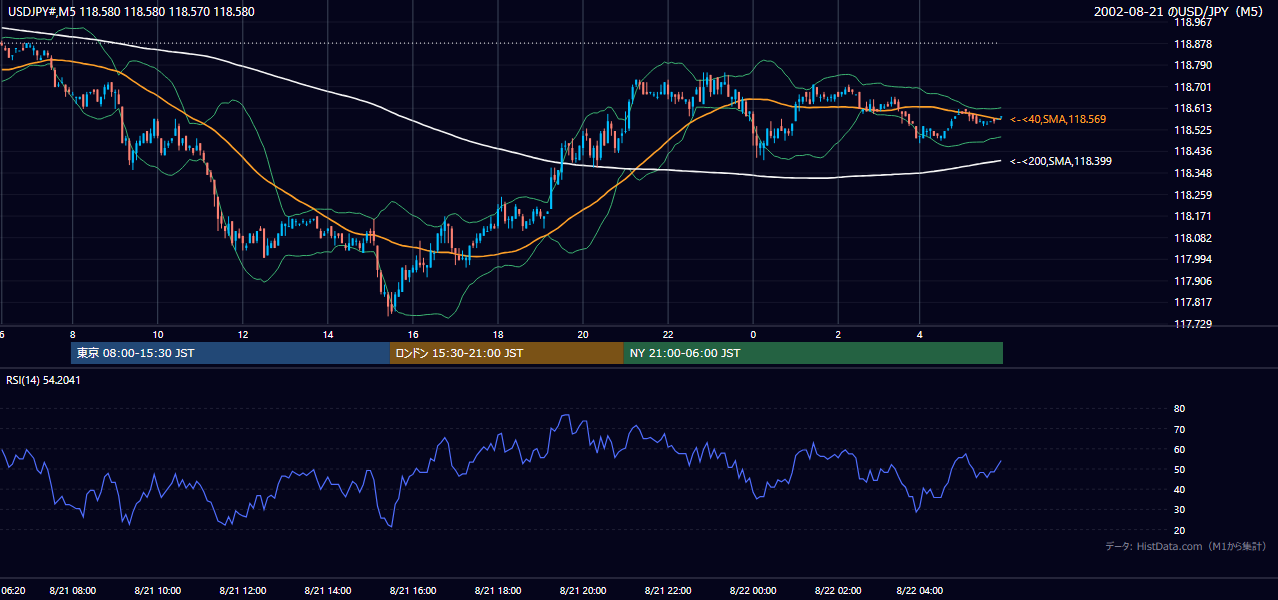
Task: Click price axis value 117.906
Action: point(1192,281)
